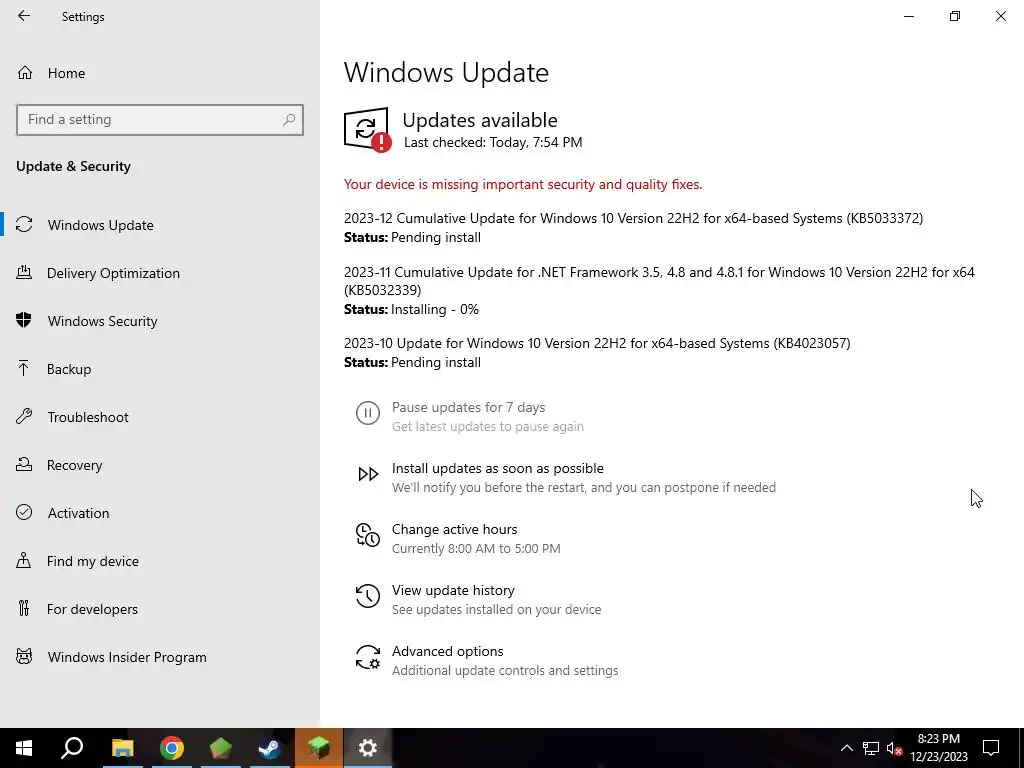Click the active hours clock icon
The image size is (1024, 768).
tap(368, 535)
